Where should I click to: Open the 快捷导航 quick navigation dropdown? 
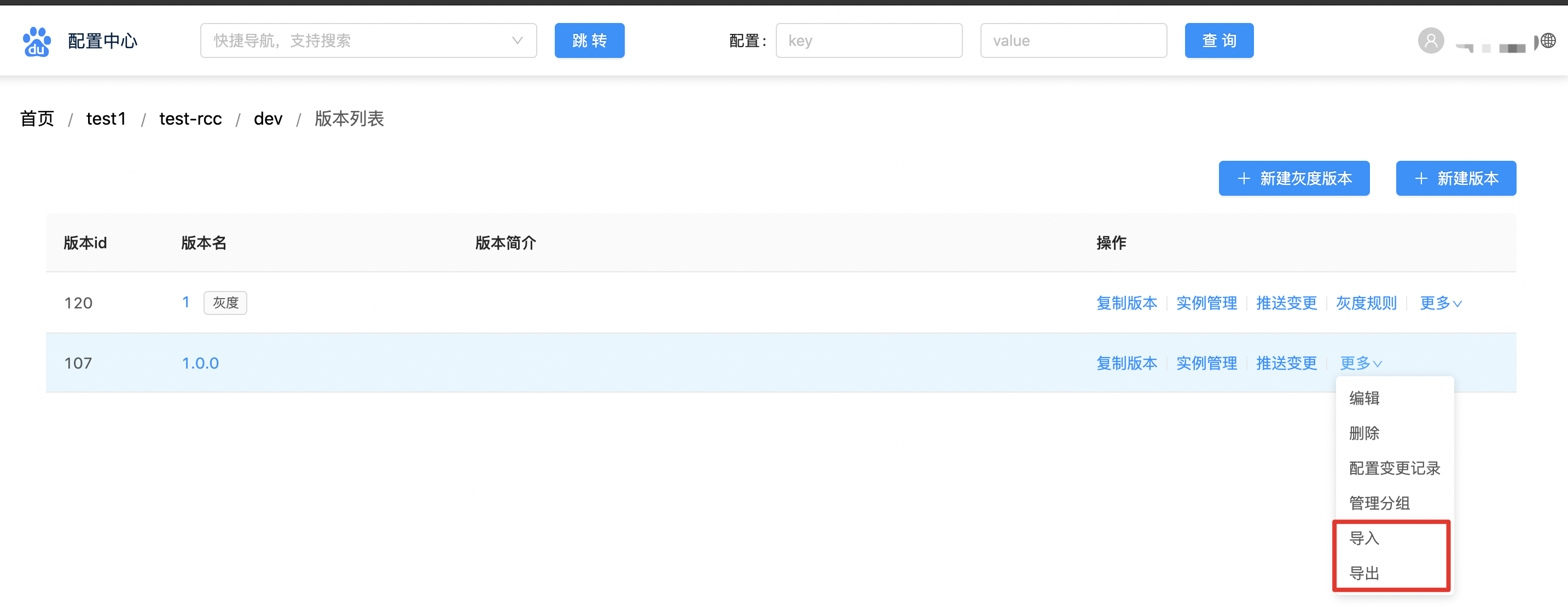[368, 41]
